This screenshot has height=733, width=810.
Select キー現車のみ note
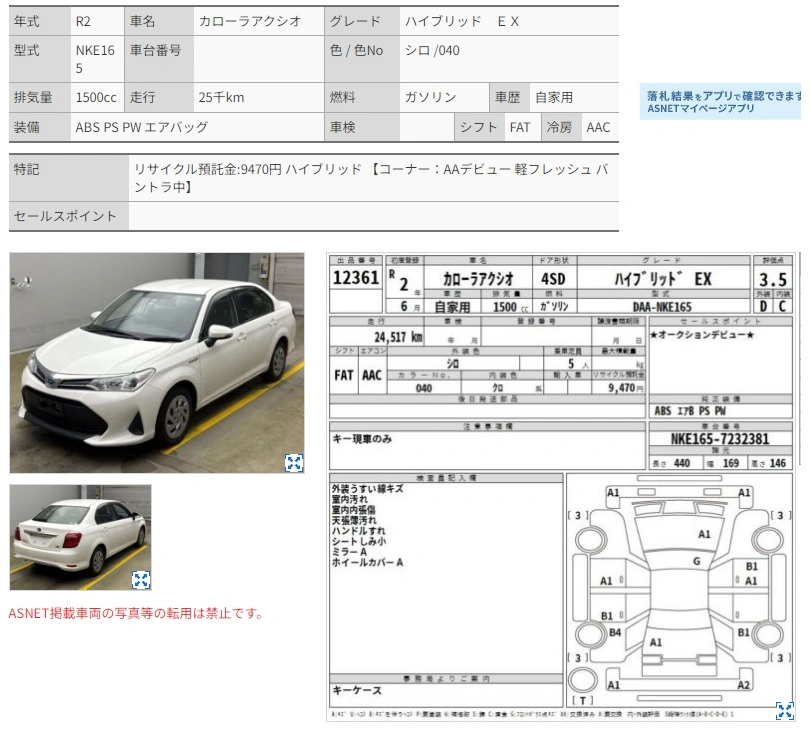point(362,439)
